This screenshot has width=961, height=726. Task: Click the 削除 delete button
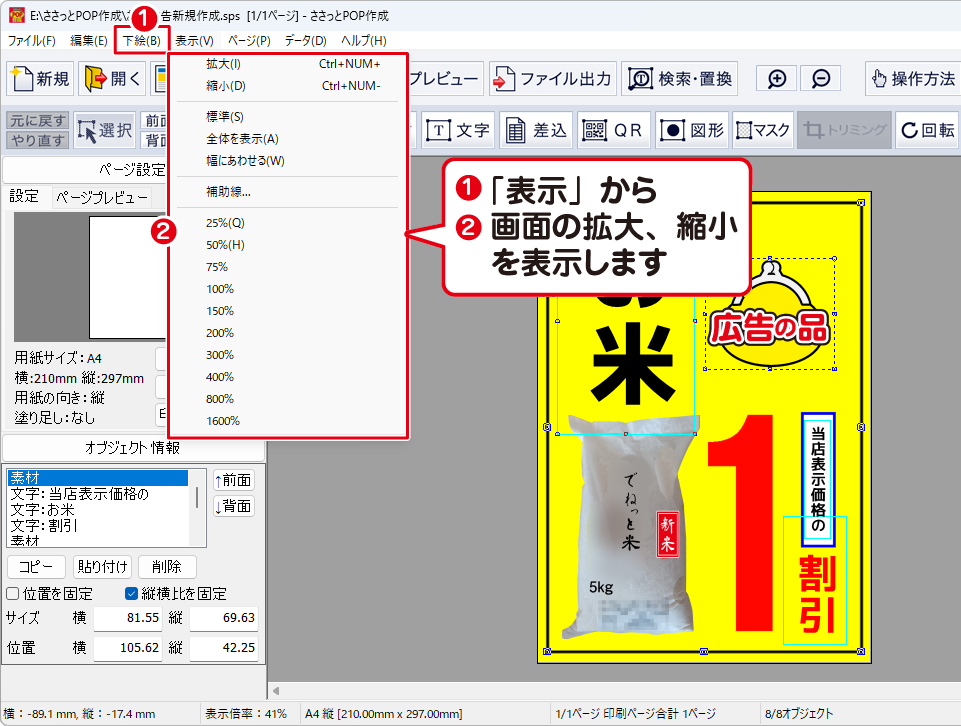click(167, 567)
